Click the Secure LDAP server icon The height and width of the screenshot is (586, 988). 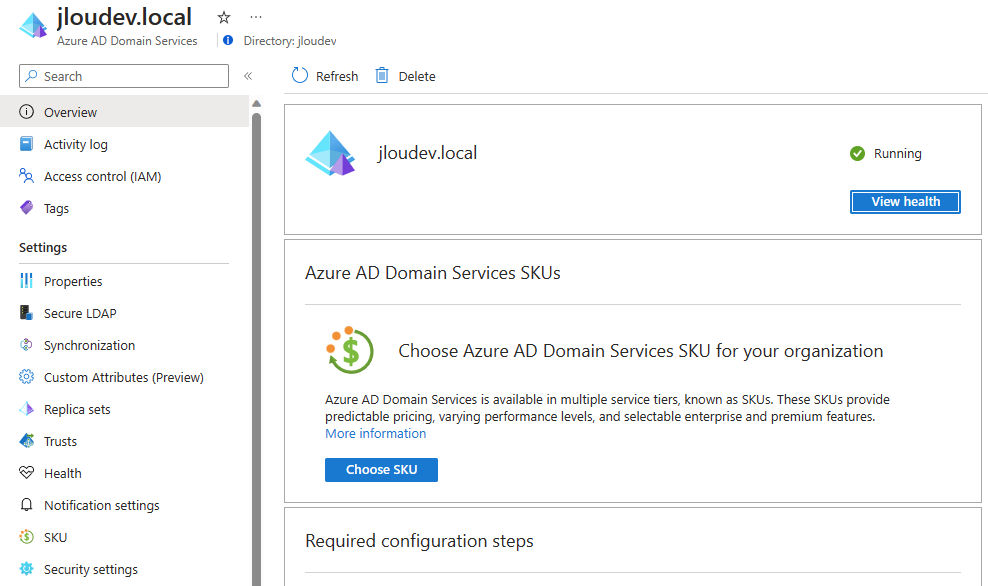tap(26, 313)
